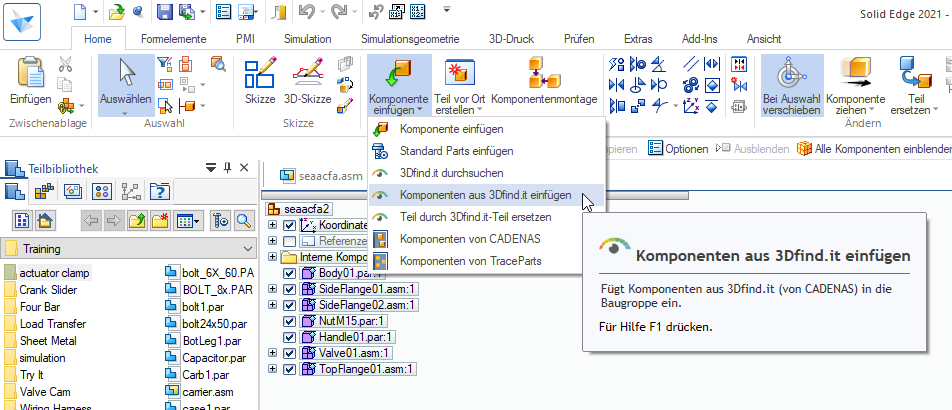Select Komponenten von TraceParts
The image size is (952, 410).
pos(486,261)
